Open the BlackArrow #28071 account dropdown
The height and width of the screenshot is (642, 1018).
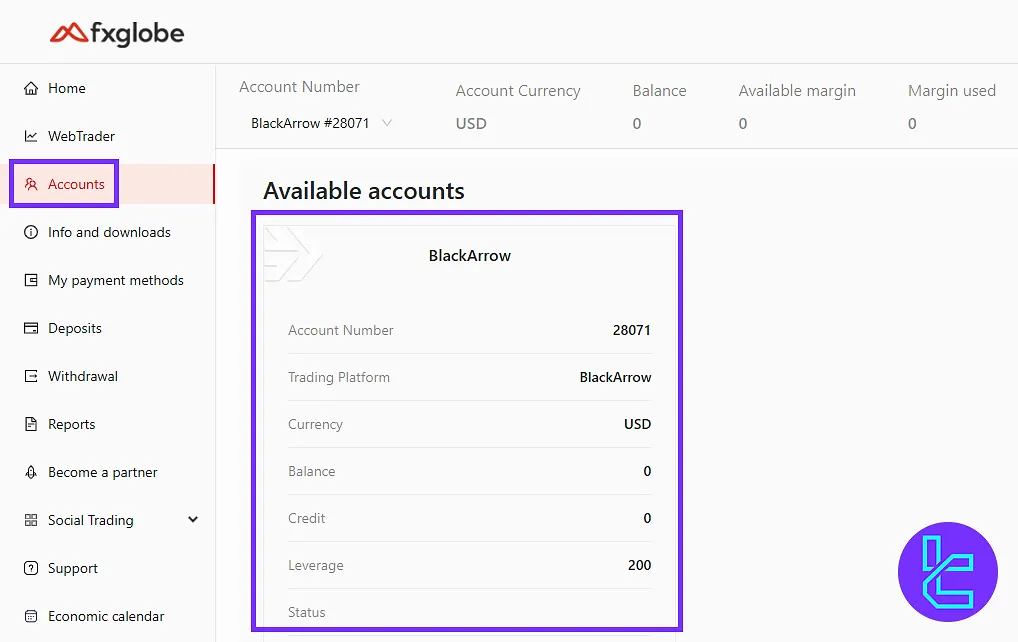(x=320, y=123)
